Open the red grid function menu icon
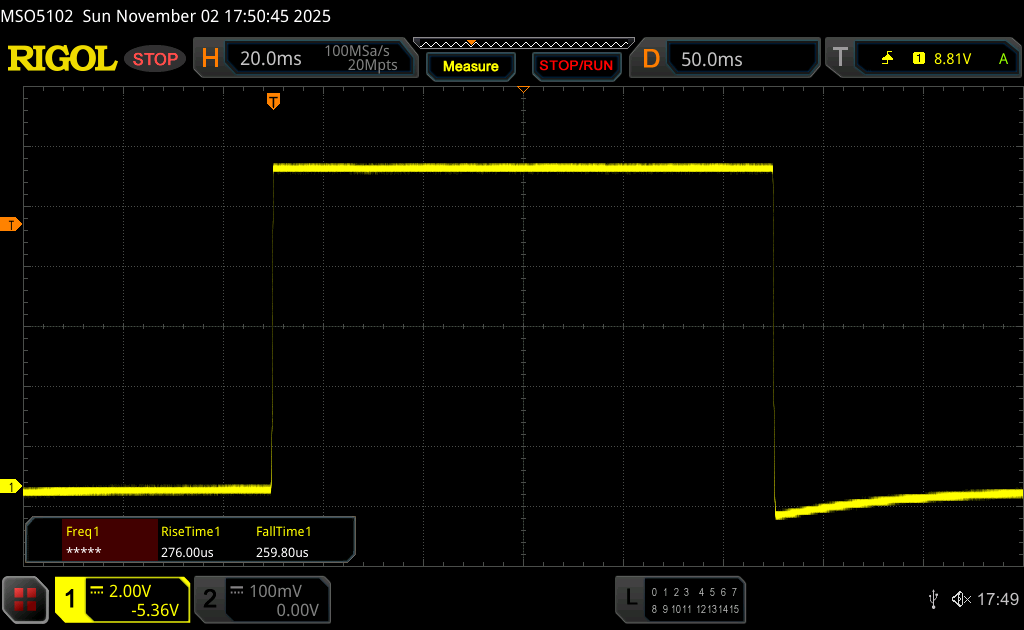This screenshot has height=630, width=1024. pyautogui.click(x=25, y=599)
